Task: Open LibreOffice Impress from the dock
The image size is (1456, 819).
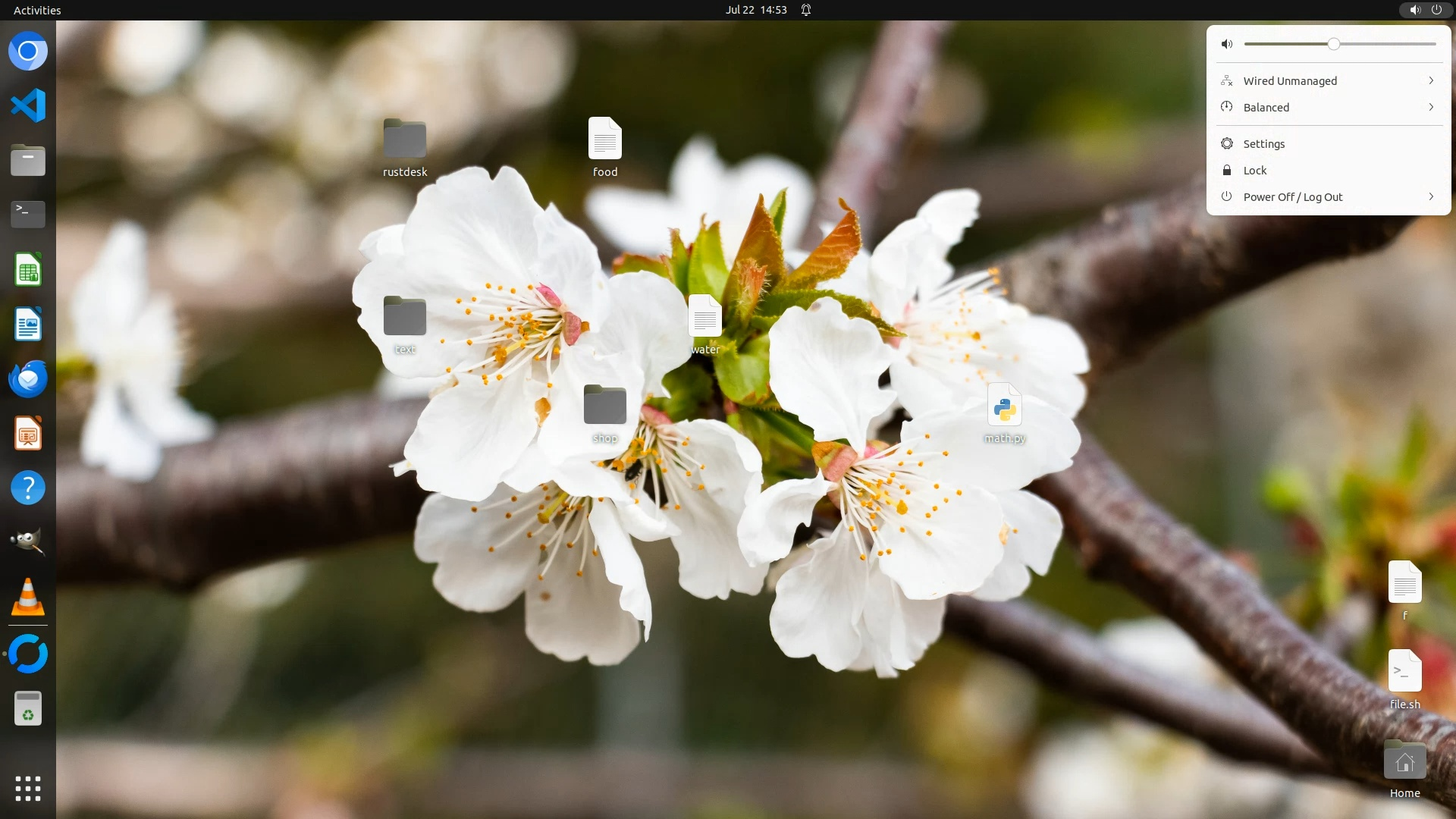Action: [x=28, y=434]
